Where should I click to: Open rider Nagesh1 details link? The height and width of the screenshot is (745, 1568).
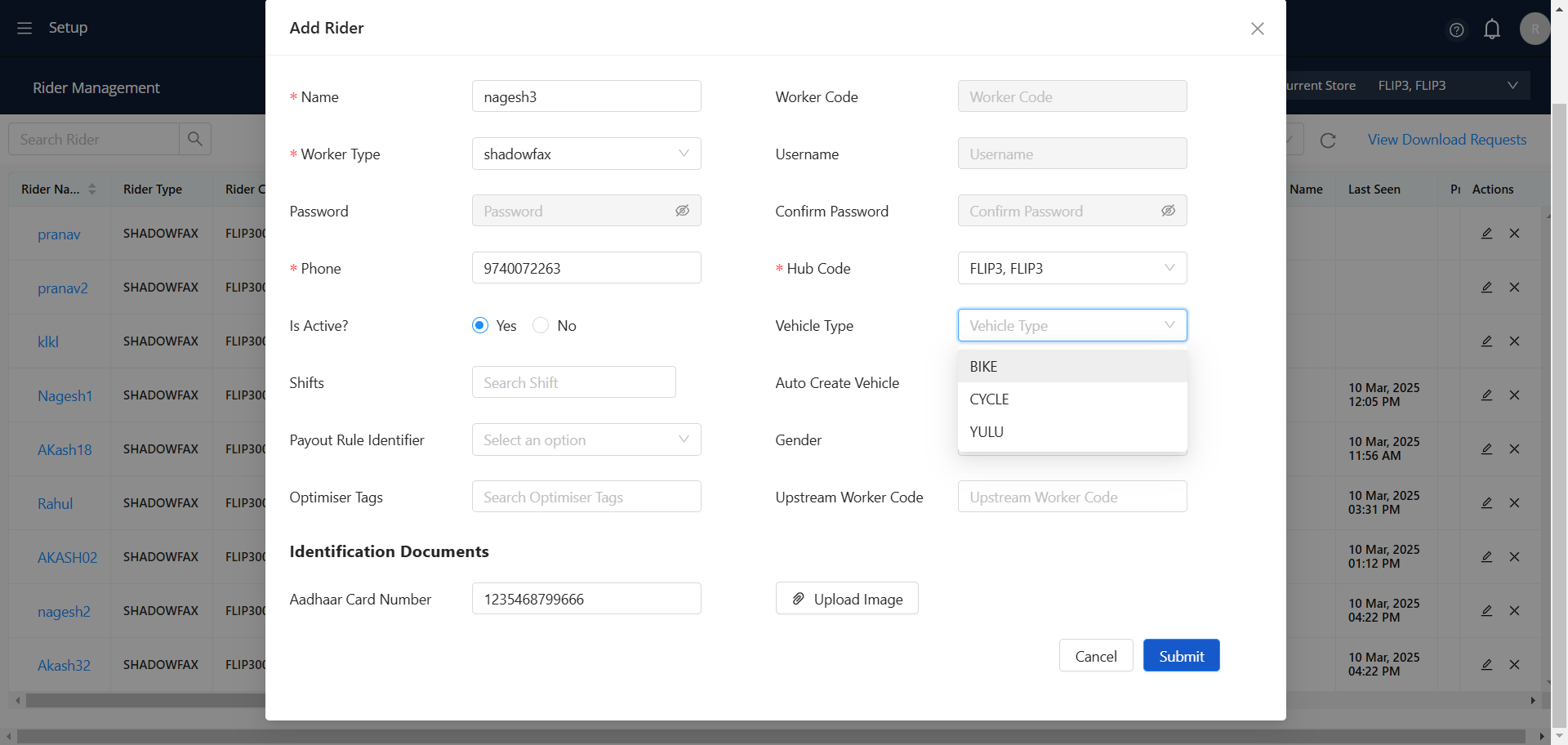pos(65,396)
